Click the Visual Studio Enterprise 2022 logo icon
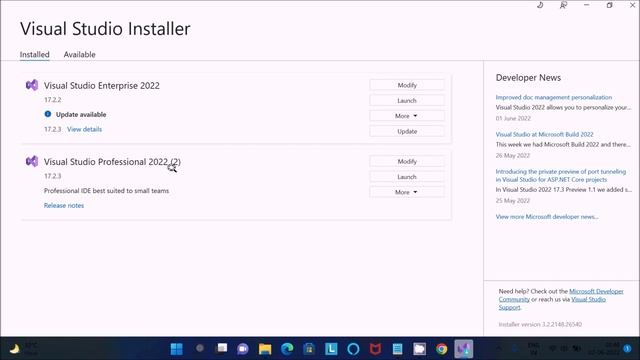 (32, 85)
